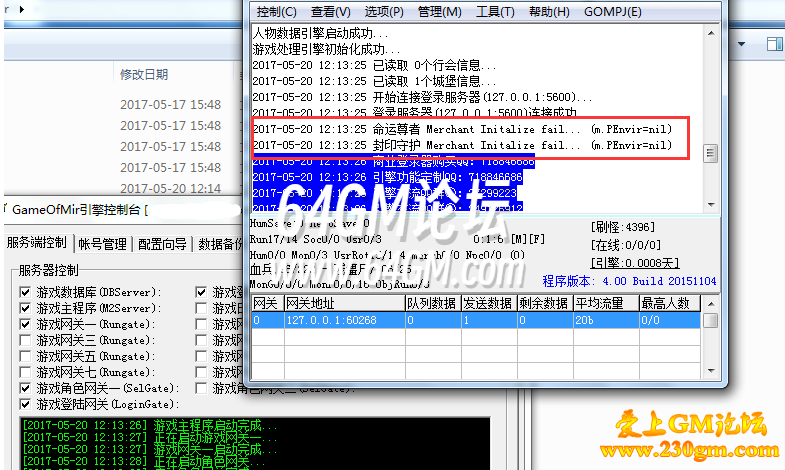Click the 发送数据 column header

(489, 303)
